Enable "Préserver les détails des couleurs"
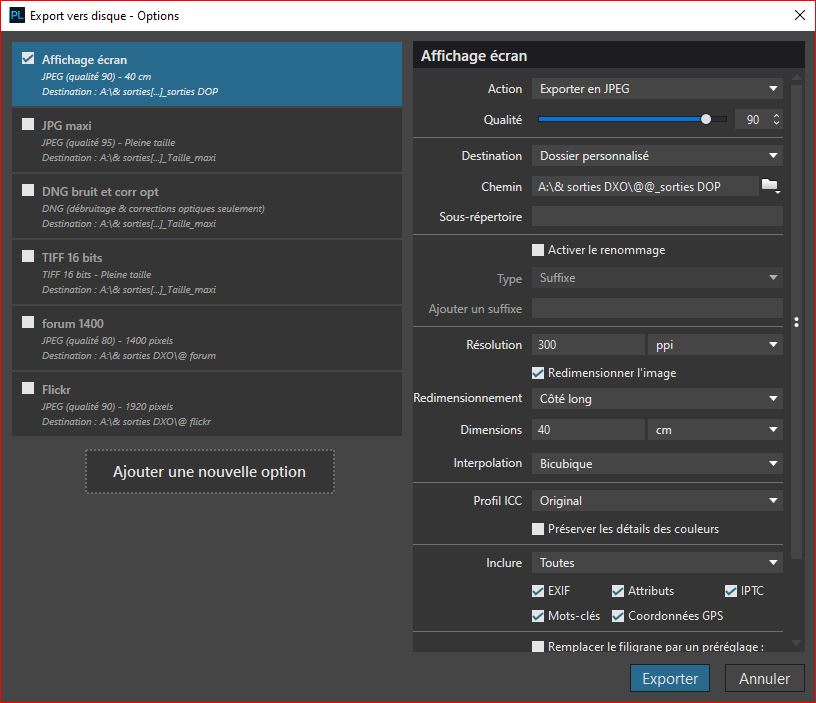The image size is (816, 703). click(537, 528)
